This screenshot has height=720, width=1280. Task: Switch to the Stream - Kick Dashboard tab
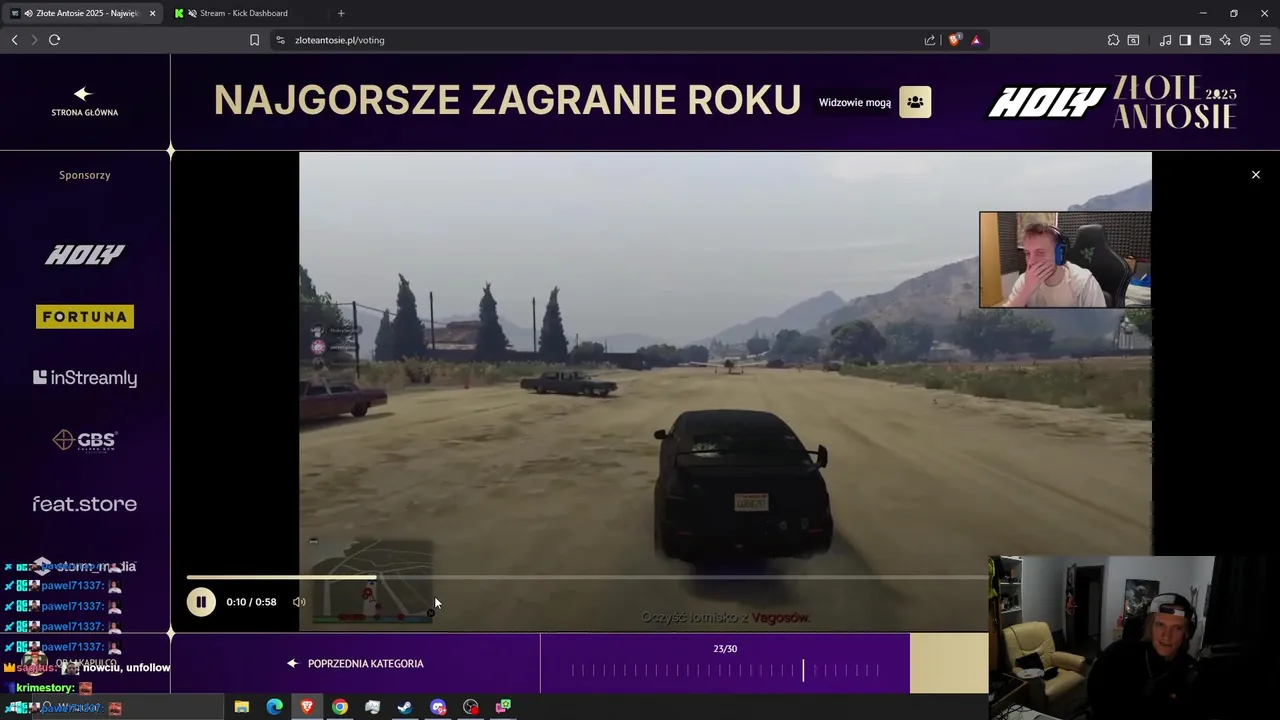click(245, 13)
